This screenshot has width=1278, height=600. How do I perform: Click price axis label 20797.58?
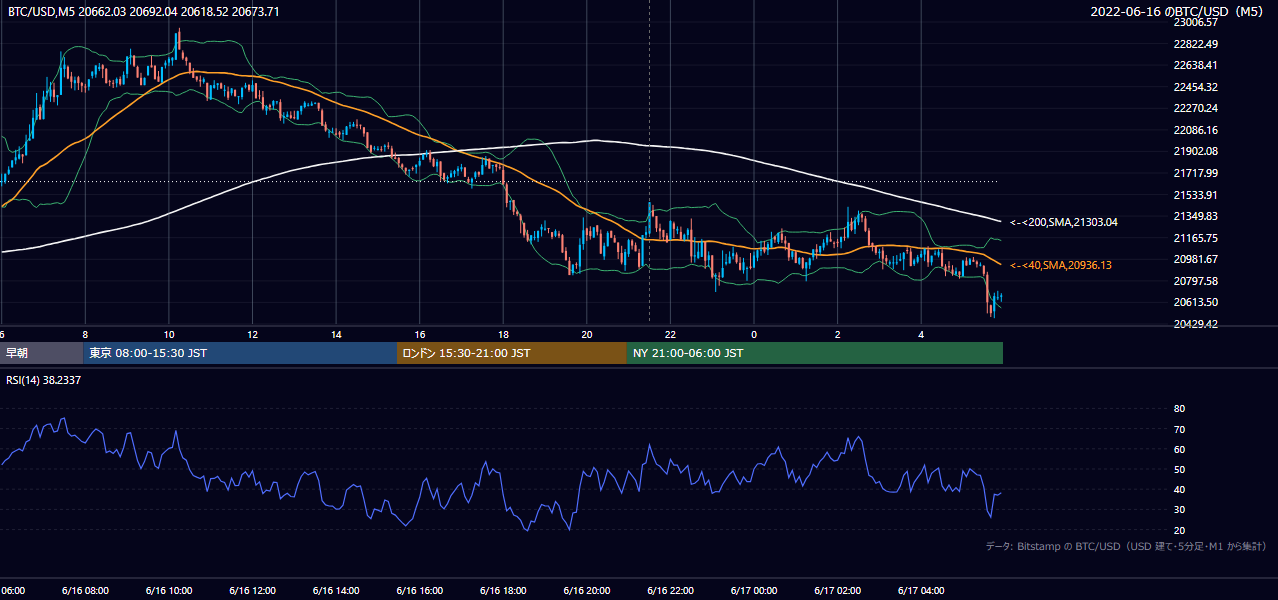pos(1196,281)
